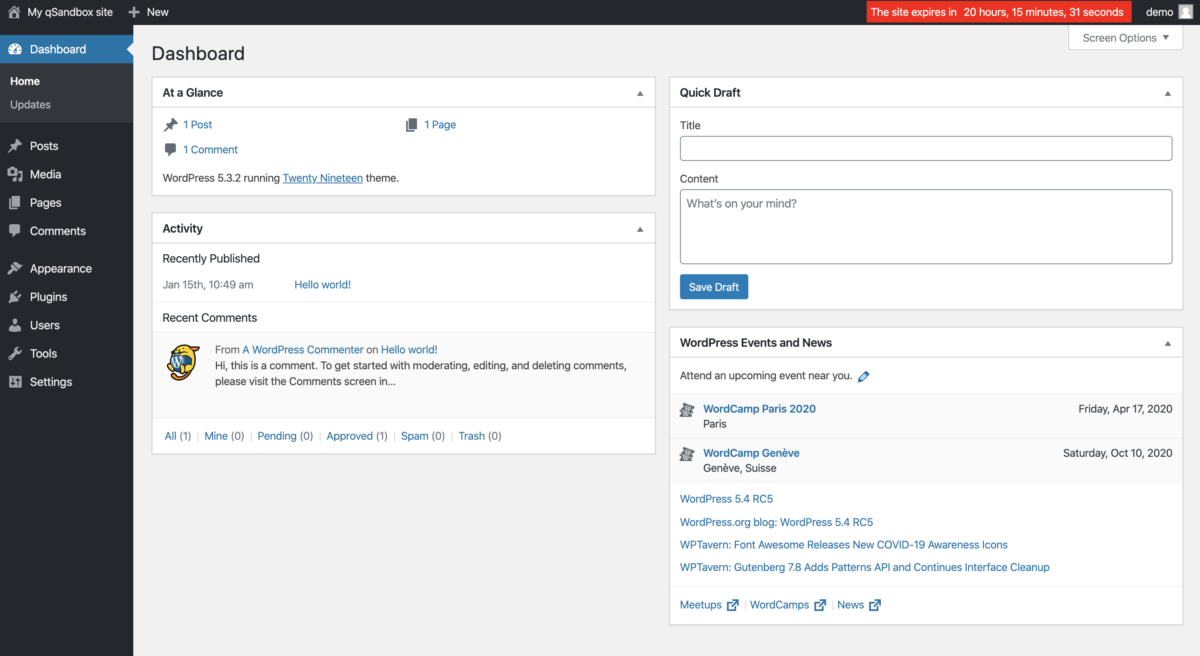Collapse the At a Glance panel
The width and height of the screenshot is (1200, 656).
click(640, 93)
